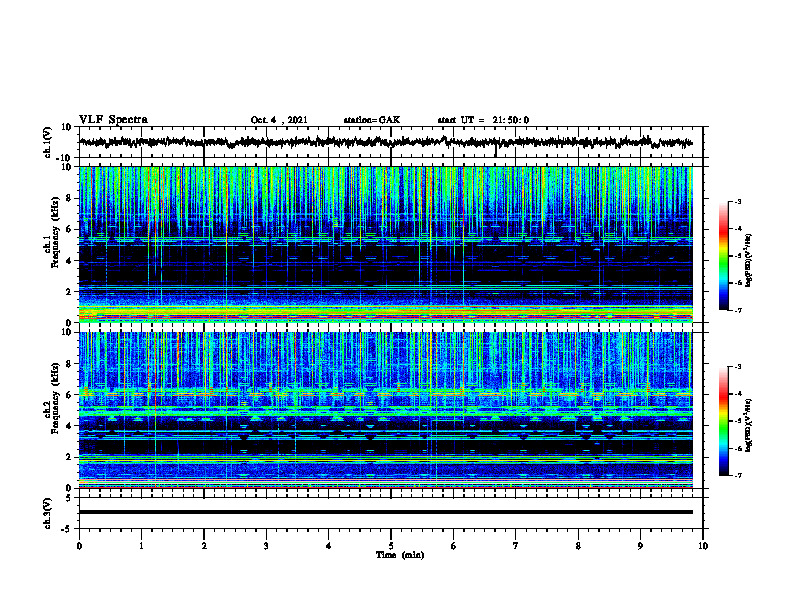The width and height of the screenshot is (792, 612).
Task: Click the ch.1 spectrogram color bar
Action: 723,256
